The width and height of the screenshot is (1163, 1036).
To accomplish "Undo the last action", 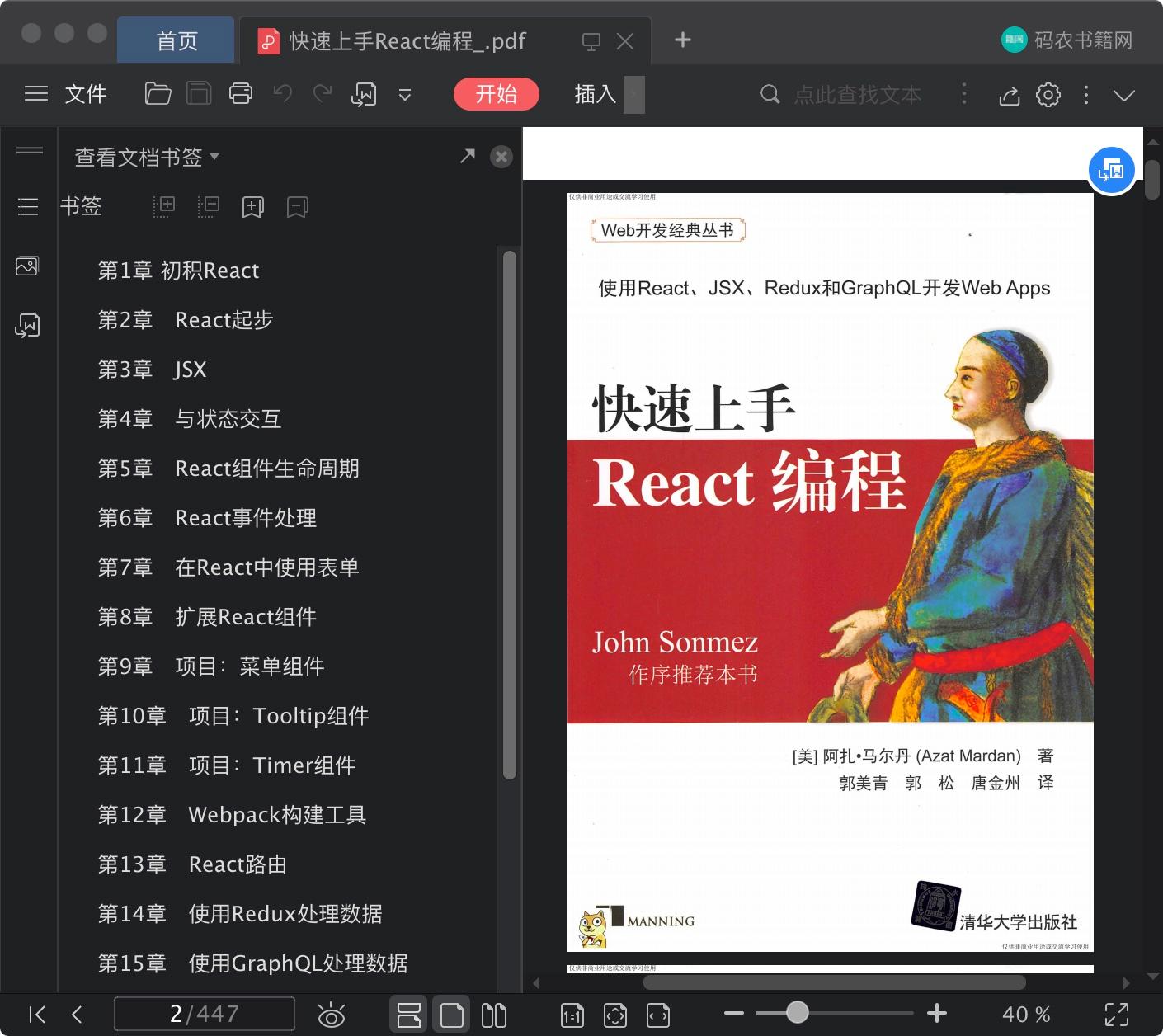I will pos(282,94).
